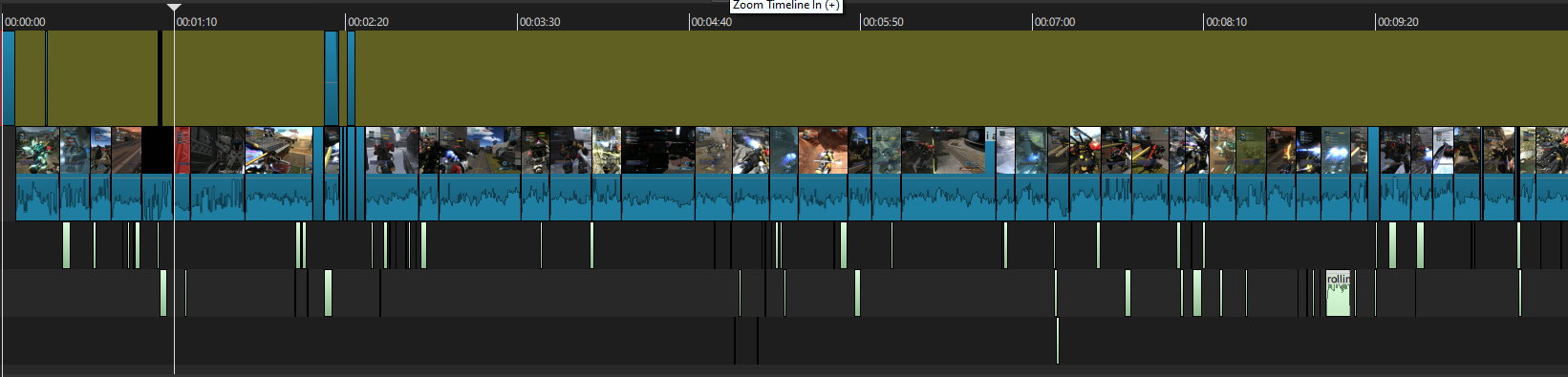This screenshot has width=1568, height=377.
Task: Click the 00:09:20 time ruler label
Action: [x=1398, y=22]
